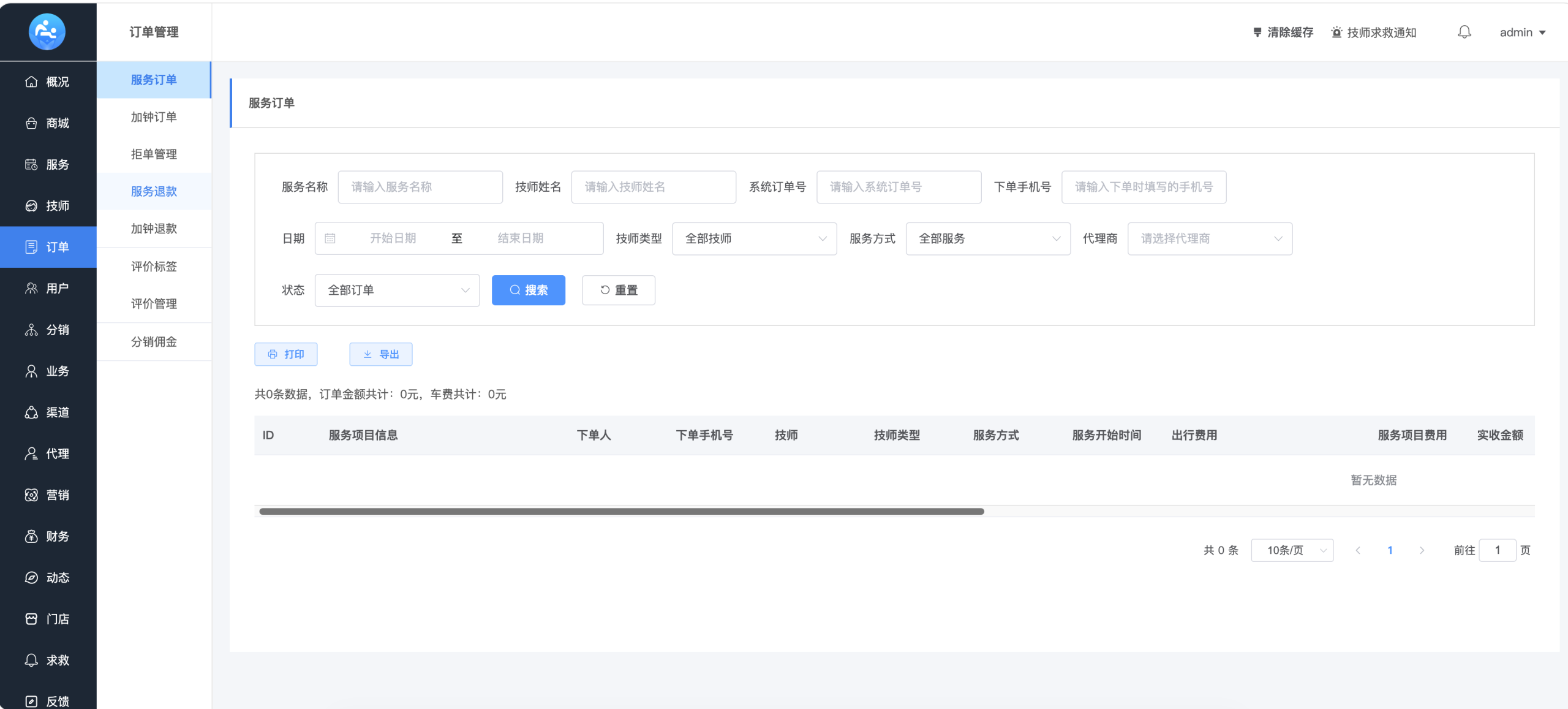1568x709 pixels.
Task: Select 服务订单 submenu item
Action: (x=154, y=80)
